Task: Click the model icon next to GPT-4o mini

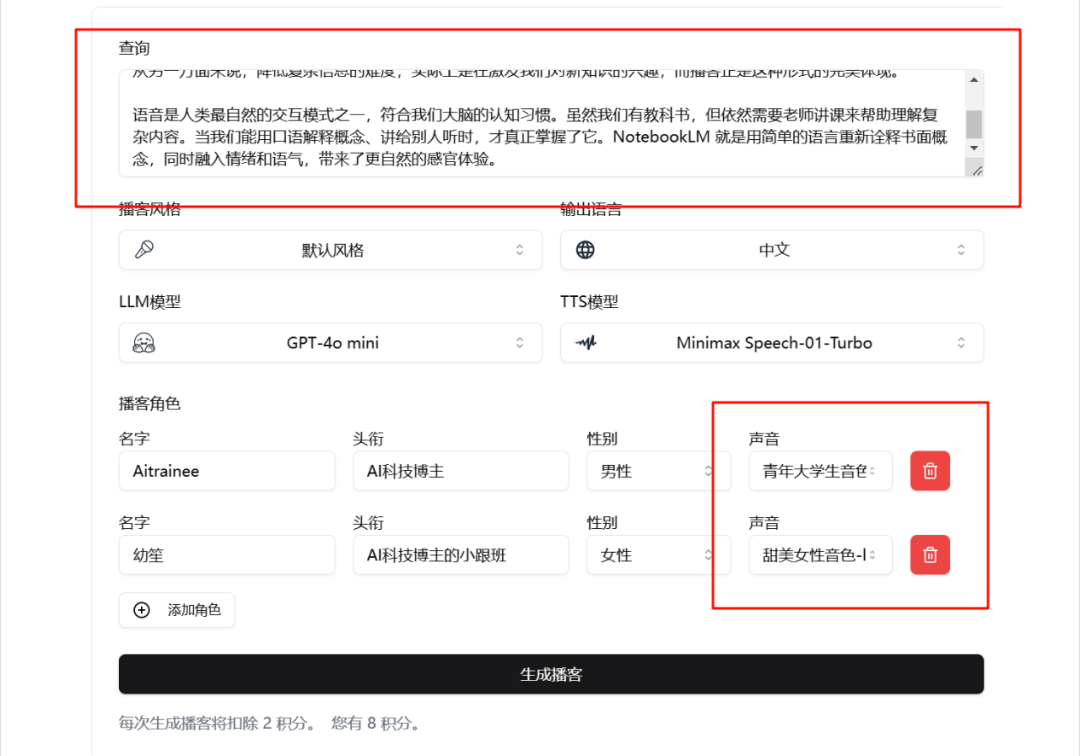Action: click(145, 342)
